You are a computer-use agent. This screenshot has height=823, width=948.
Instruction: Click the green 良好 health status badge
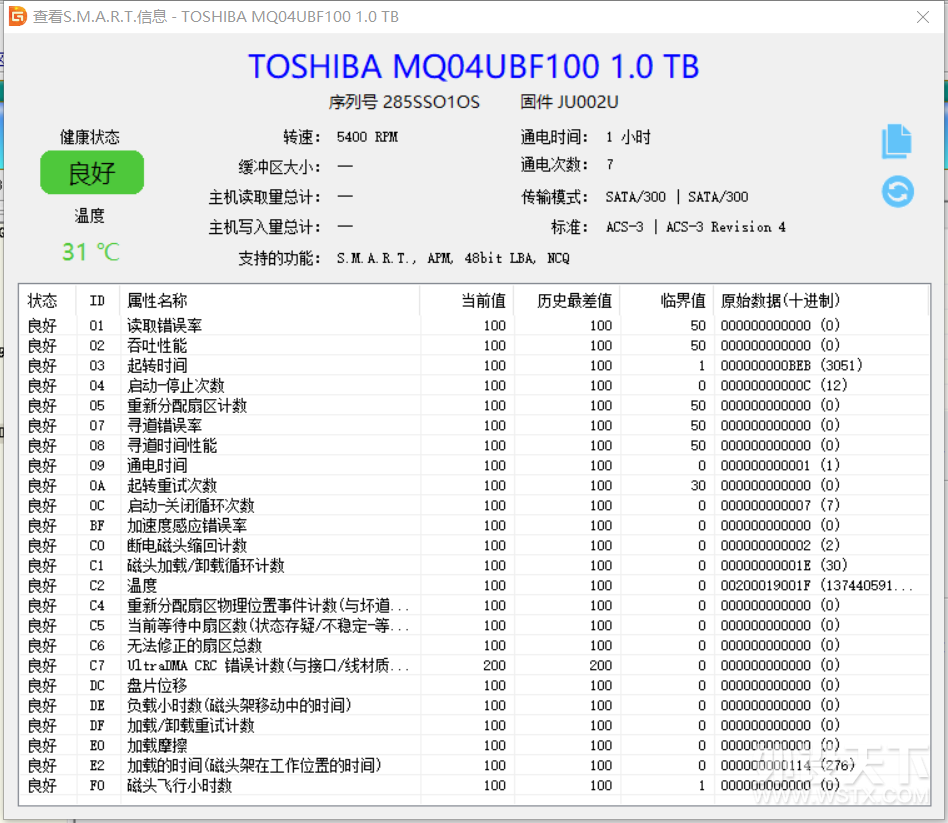tap(92, 173)
